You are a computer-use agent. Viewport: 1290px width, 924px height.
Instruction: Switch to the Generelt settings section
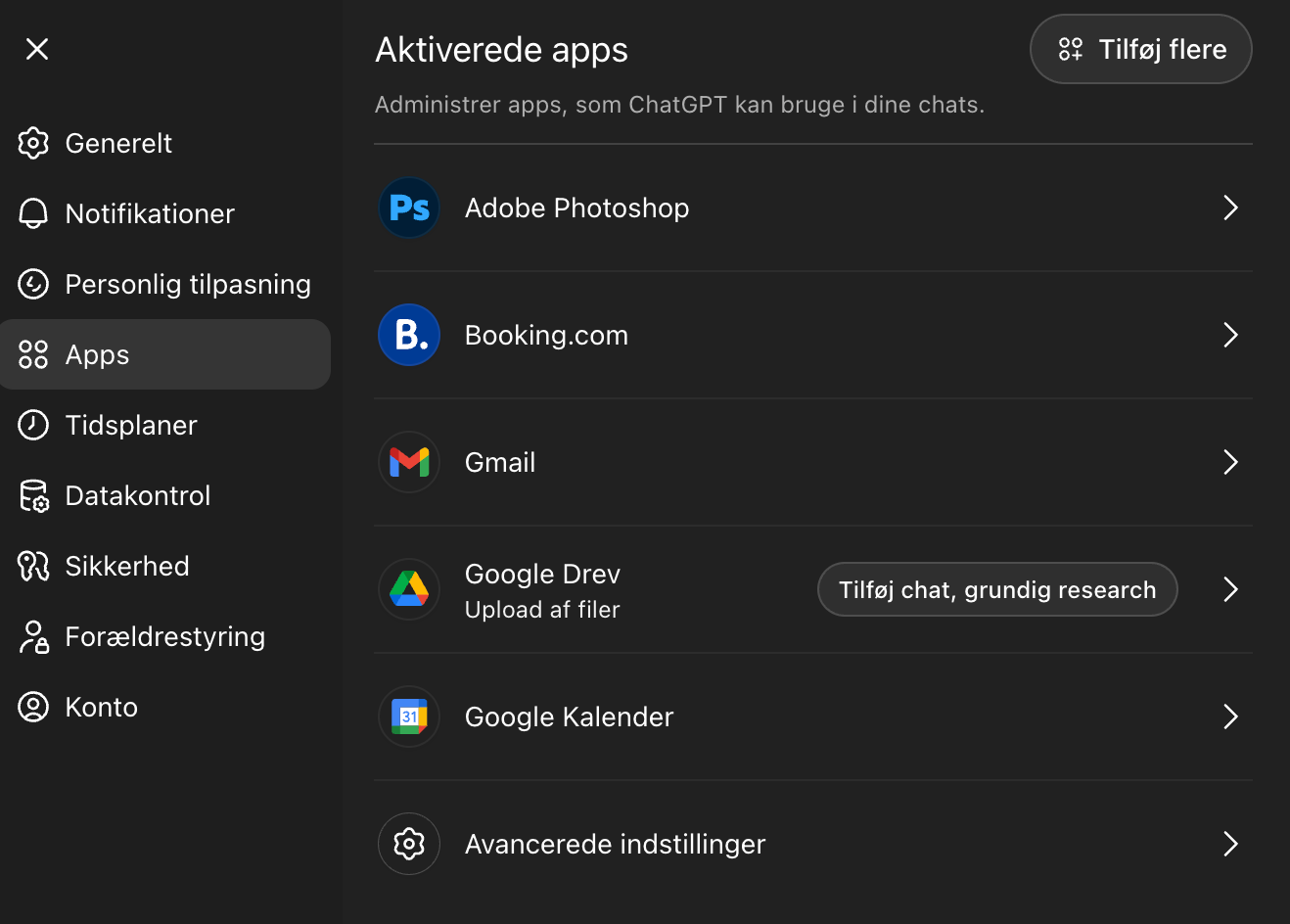click(x=117, y=143)
